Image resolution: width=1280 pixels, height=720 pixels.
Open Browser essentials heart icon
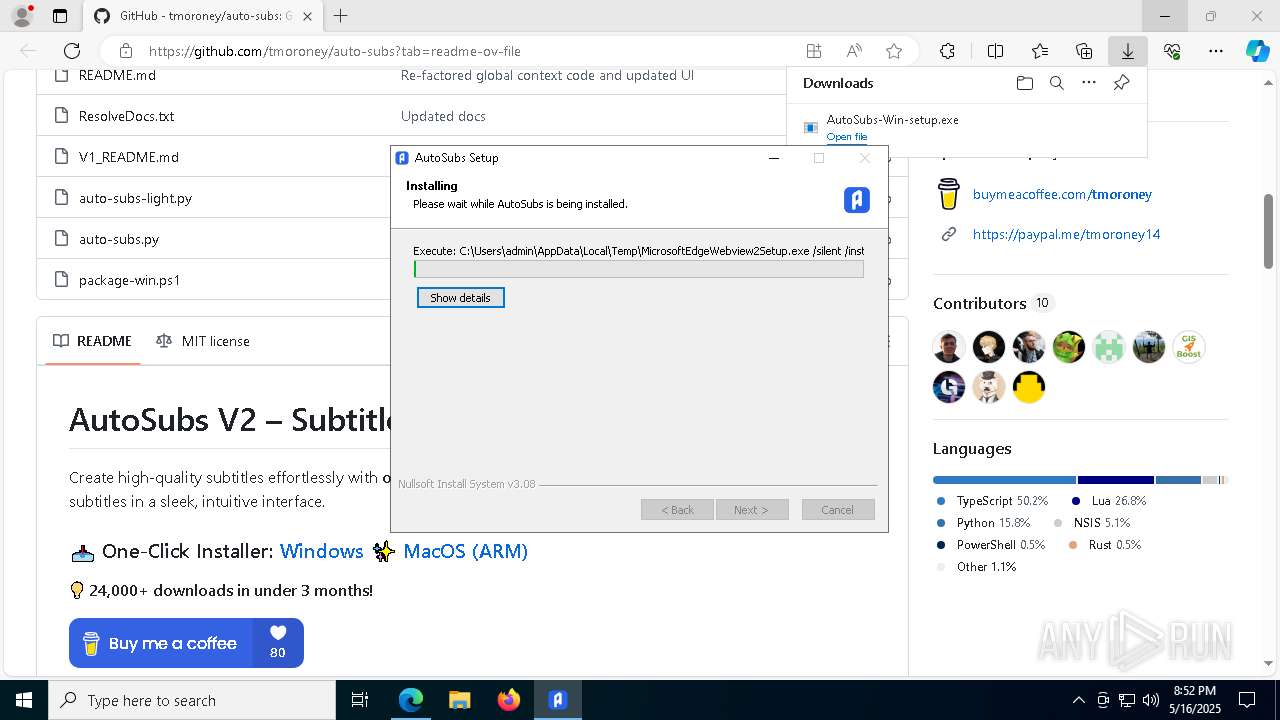[1172, 51]
